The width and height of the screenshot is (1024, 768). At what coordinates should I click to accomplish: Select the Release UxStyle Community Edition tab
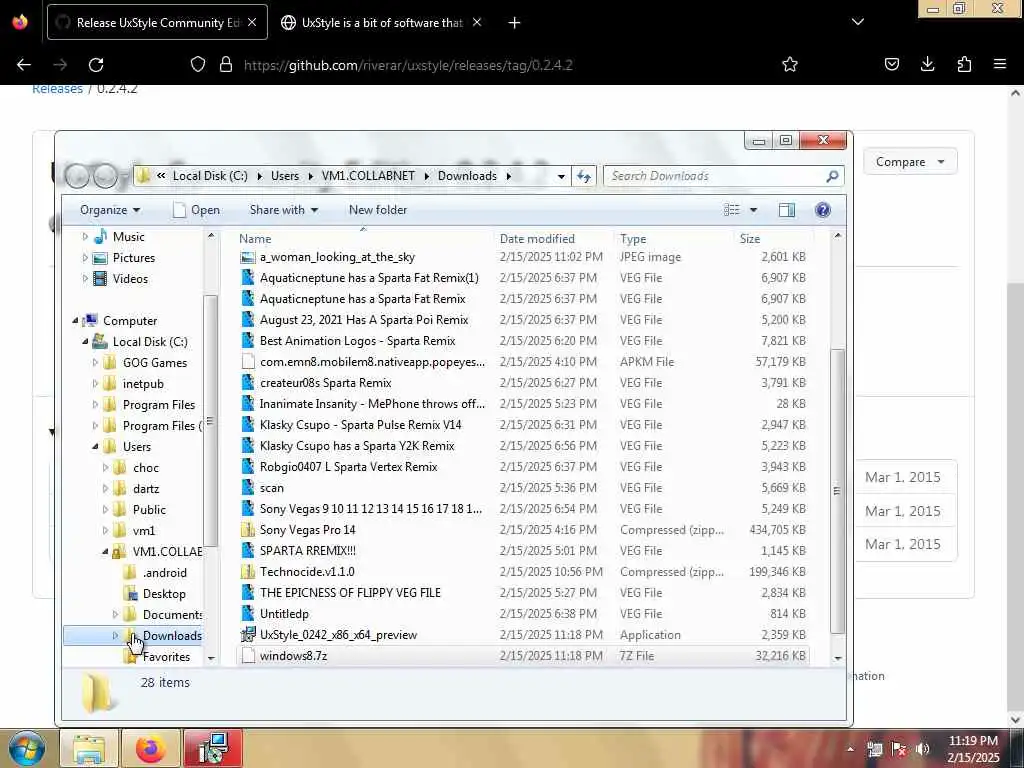pos(157,22)
